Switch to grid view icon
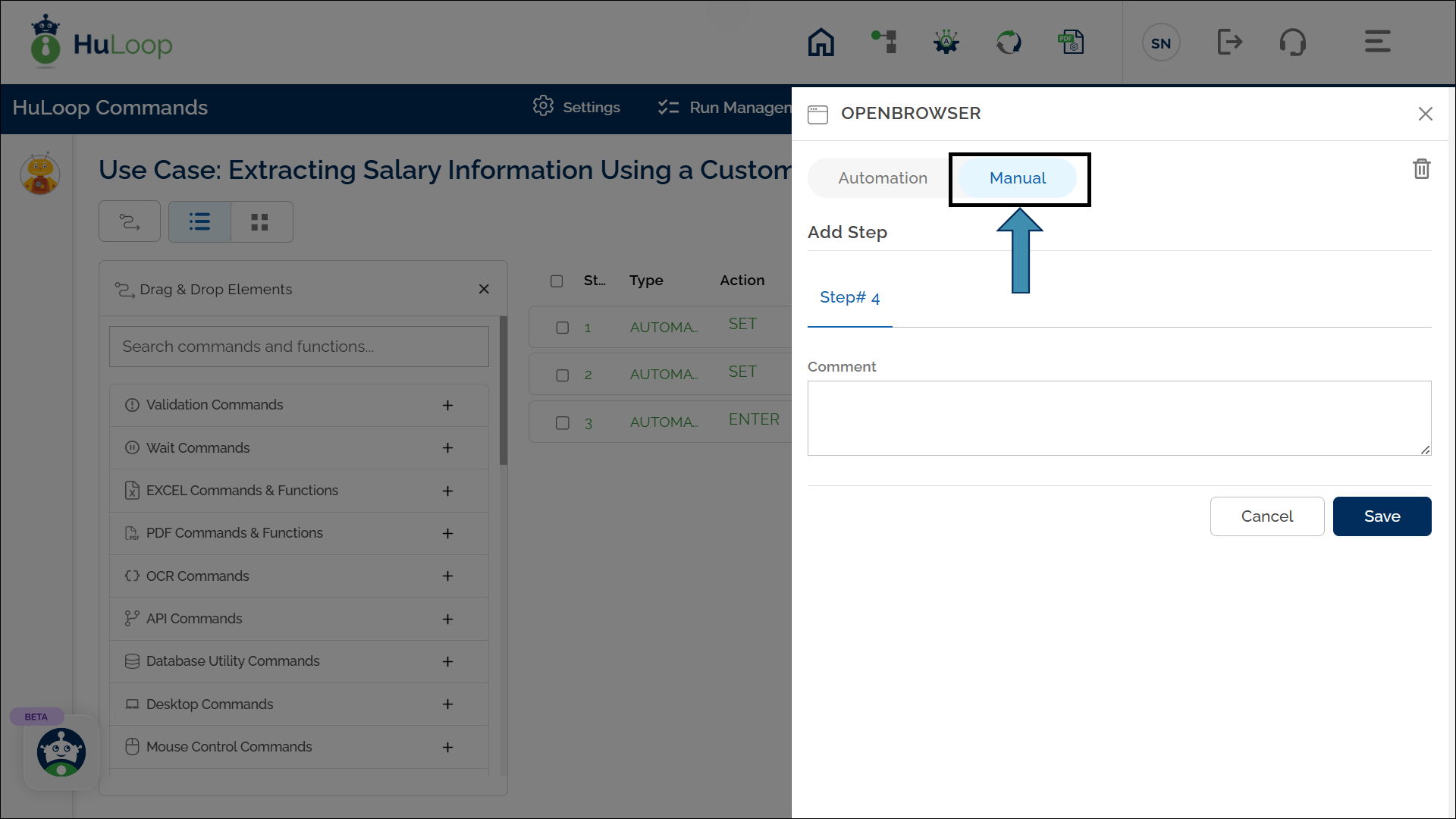This screenshot has width=1456, height=819. tap(260, 222)
